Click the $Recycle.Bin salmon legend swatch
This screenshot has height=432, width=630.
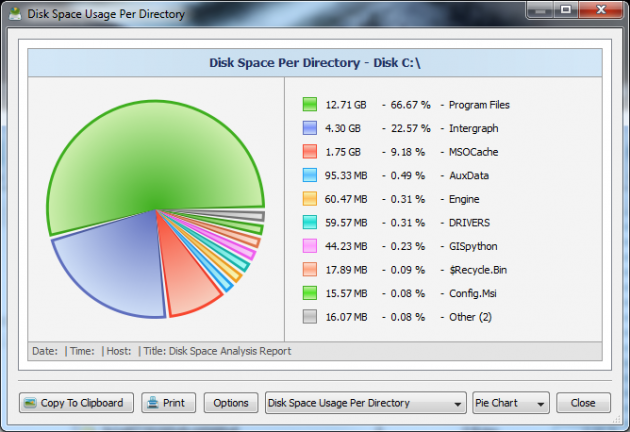coord(310,269)
